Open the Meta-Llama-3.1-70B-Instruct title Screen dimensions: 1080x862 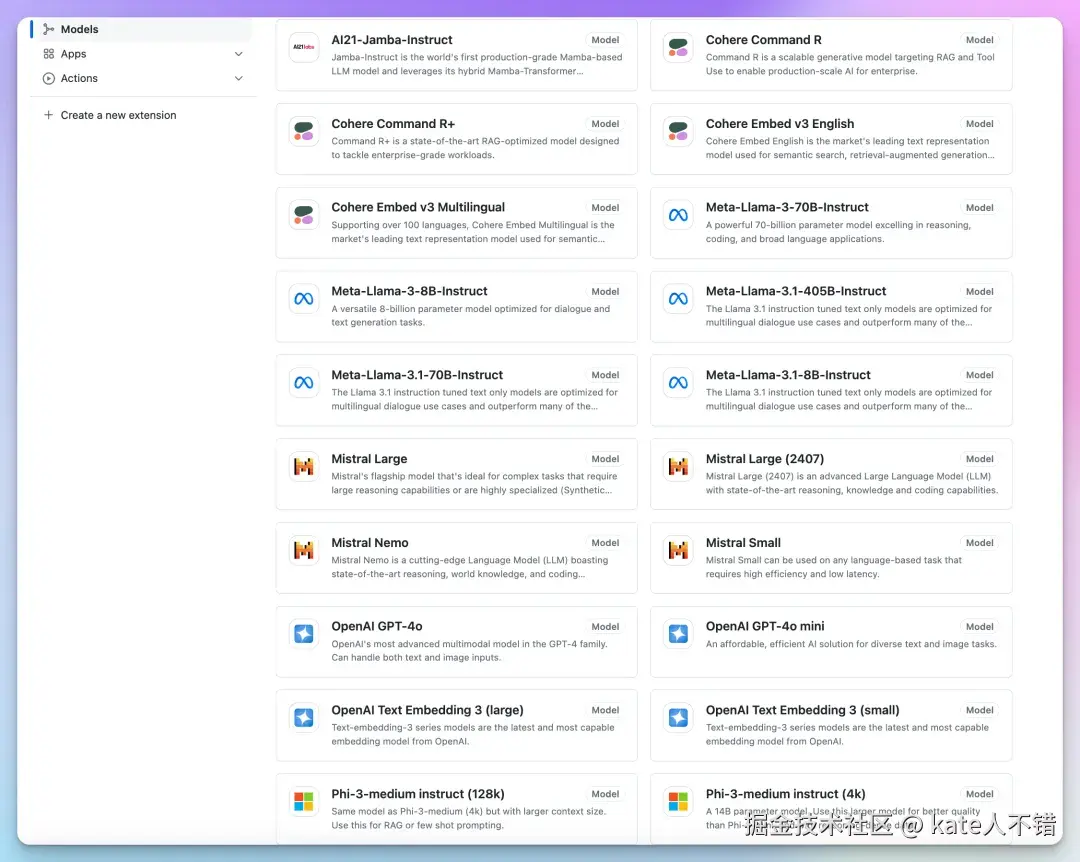click(417, 375)
